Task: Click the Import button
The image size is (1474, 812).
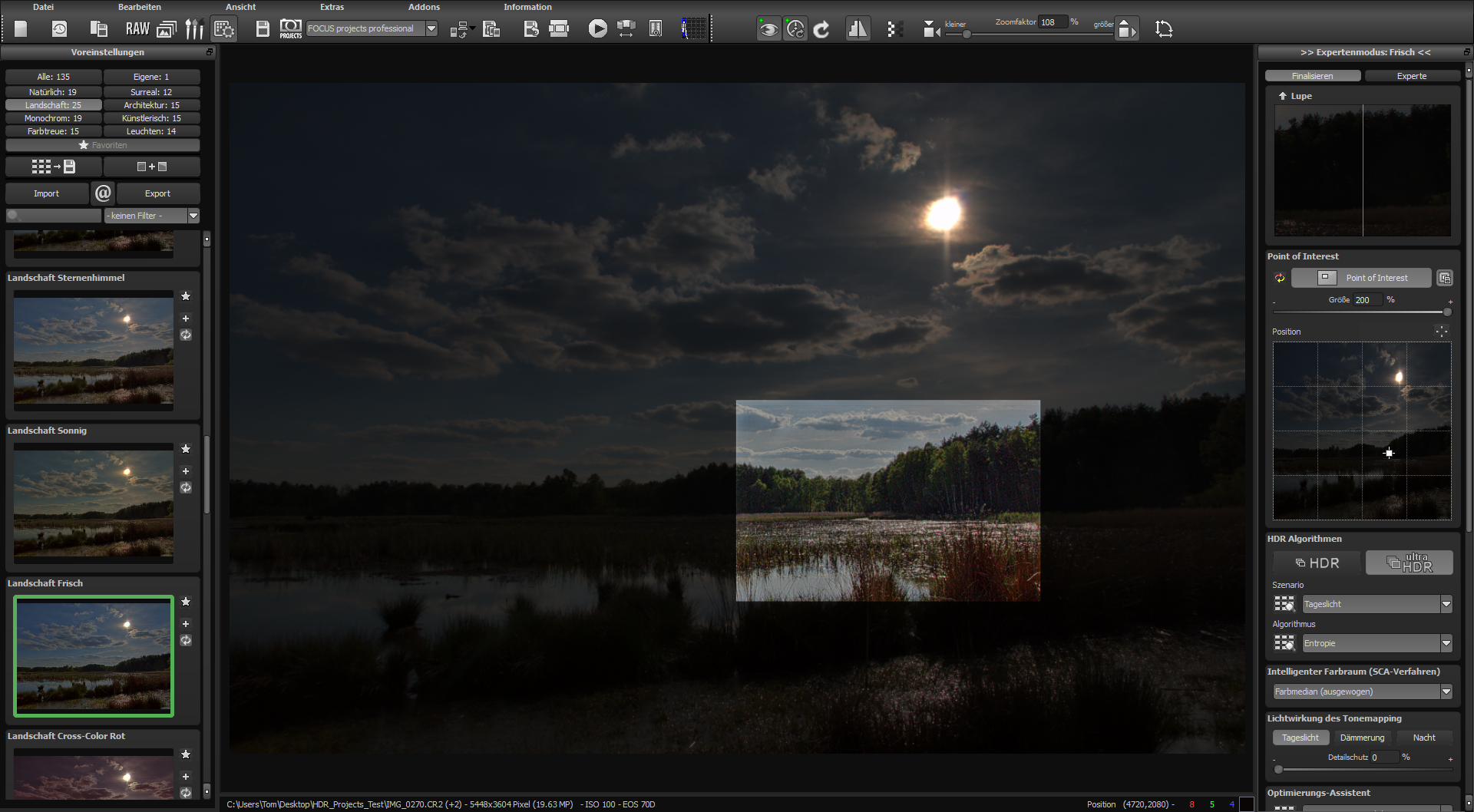Action: click(x=47, y=193)
